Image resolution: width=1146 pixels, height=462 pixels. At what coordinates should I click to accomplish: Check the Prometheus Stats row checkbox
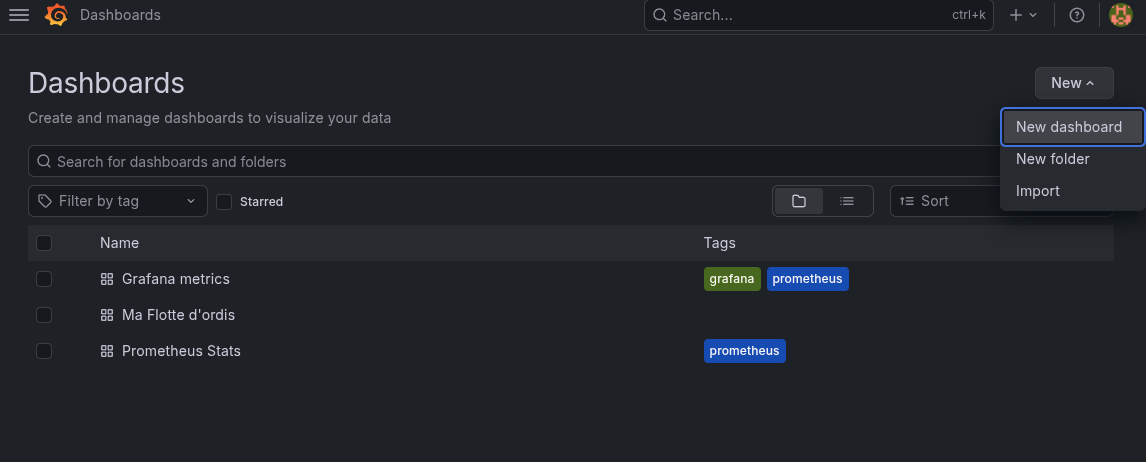tap(44, 351)
